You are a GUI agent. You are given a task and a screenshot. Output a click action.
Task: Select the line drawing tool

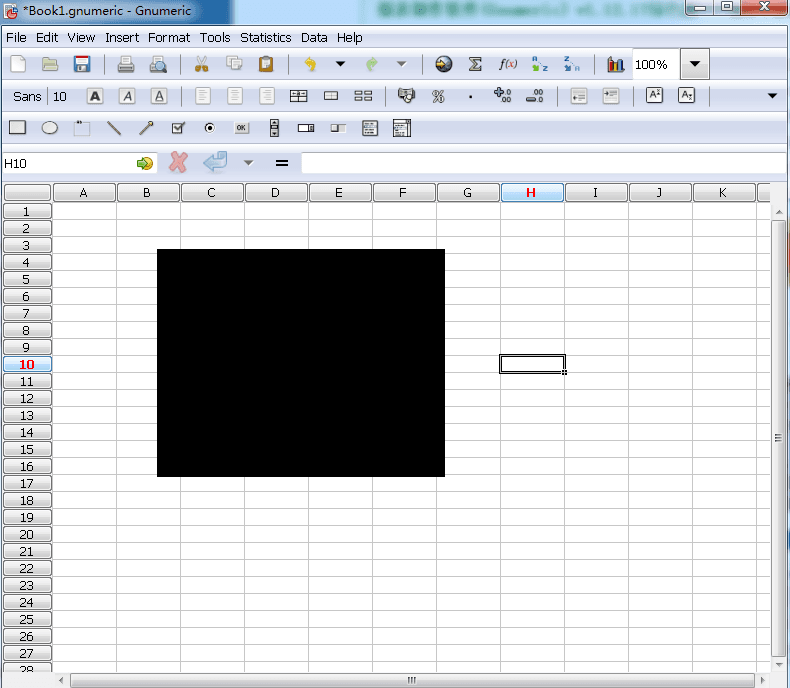(x=114, y=128)
